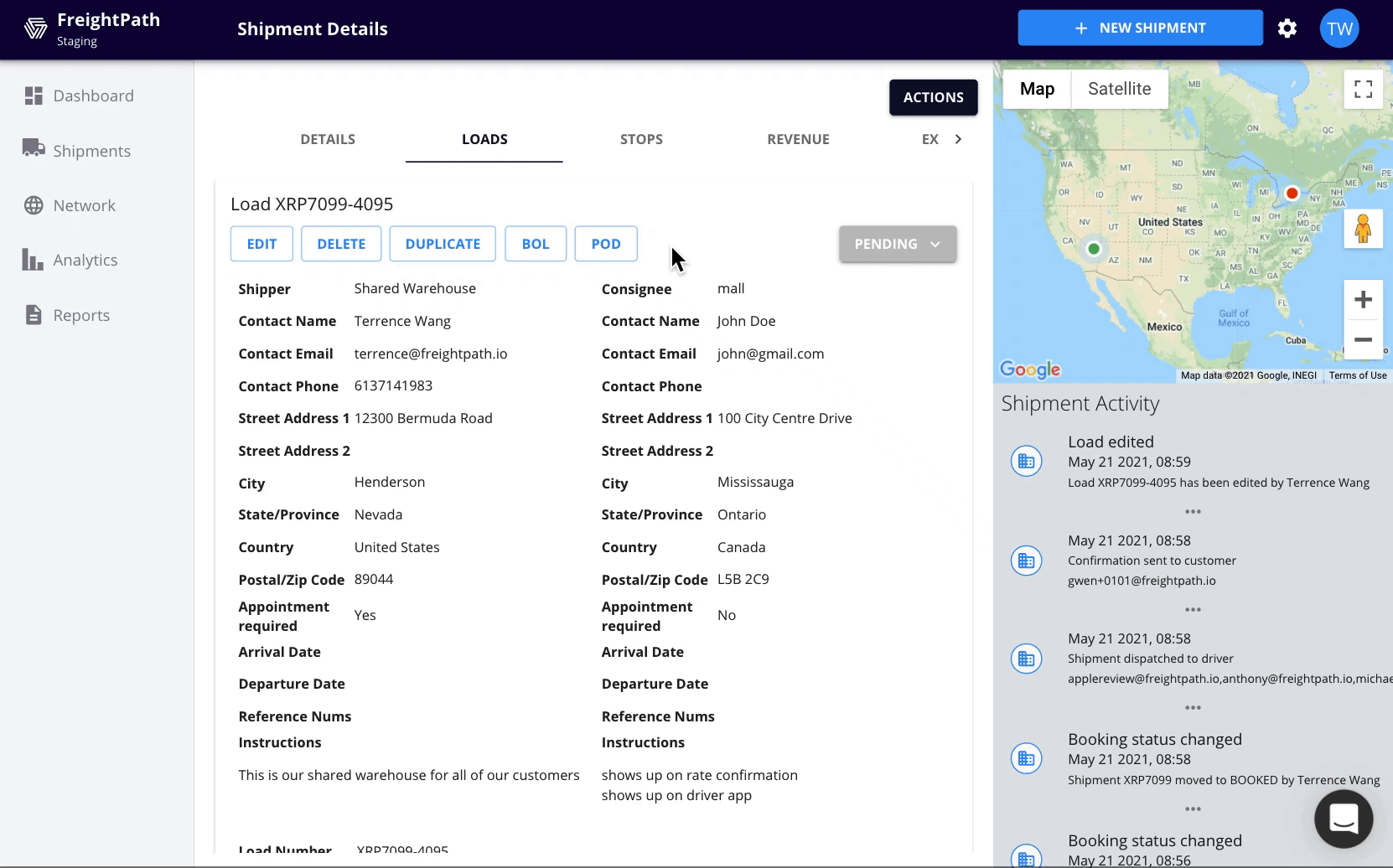
Task: Open Network globe icon in sidebar
Action: pos(34,205)
